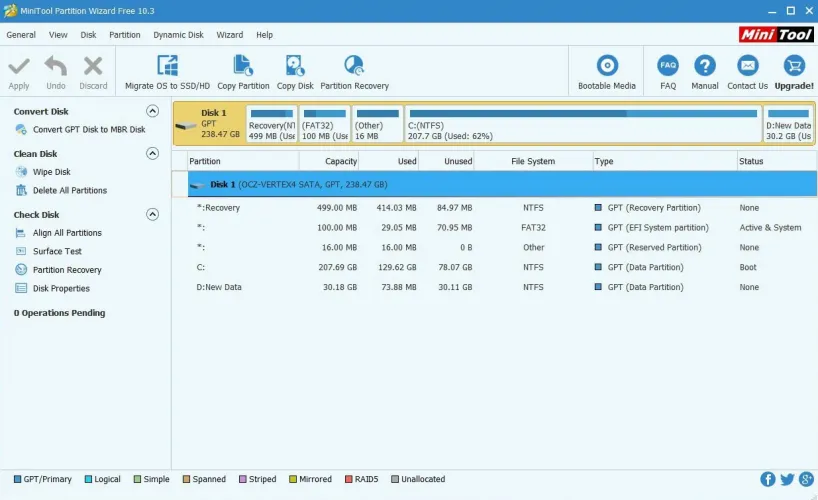Click the Contact Us envelope icon
818x500 pixels.
tap(747, 67)
